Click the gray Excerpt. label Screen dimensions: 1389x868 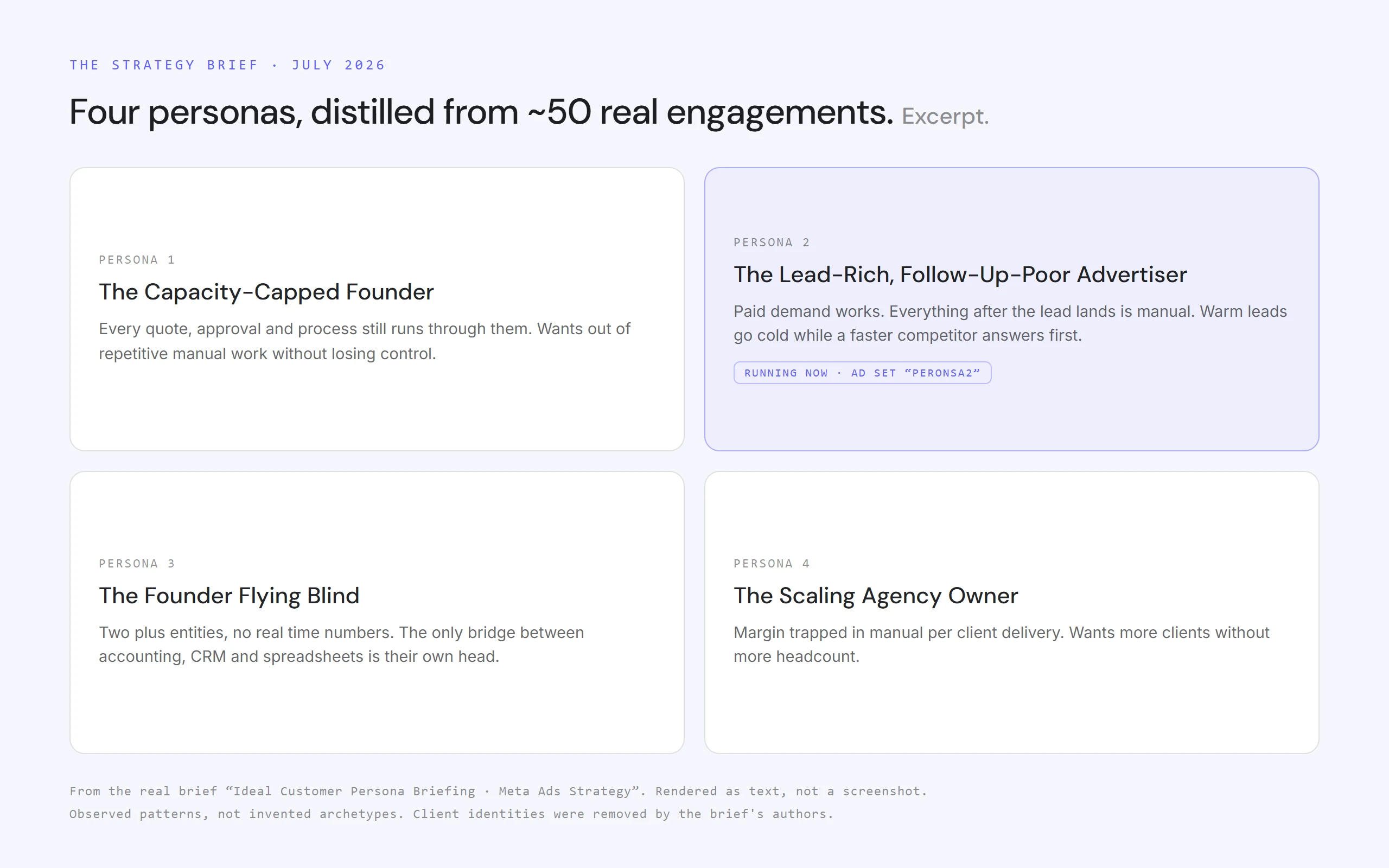(x=945, y=117)
